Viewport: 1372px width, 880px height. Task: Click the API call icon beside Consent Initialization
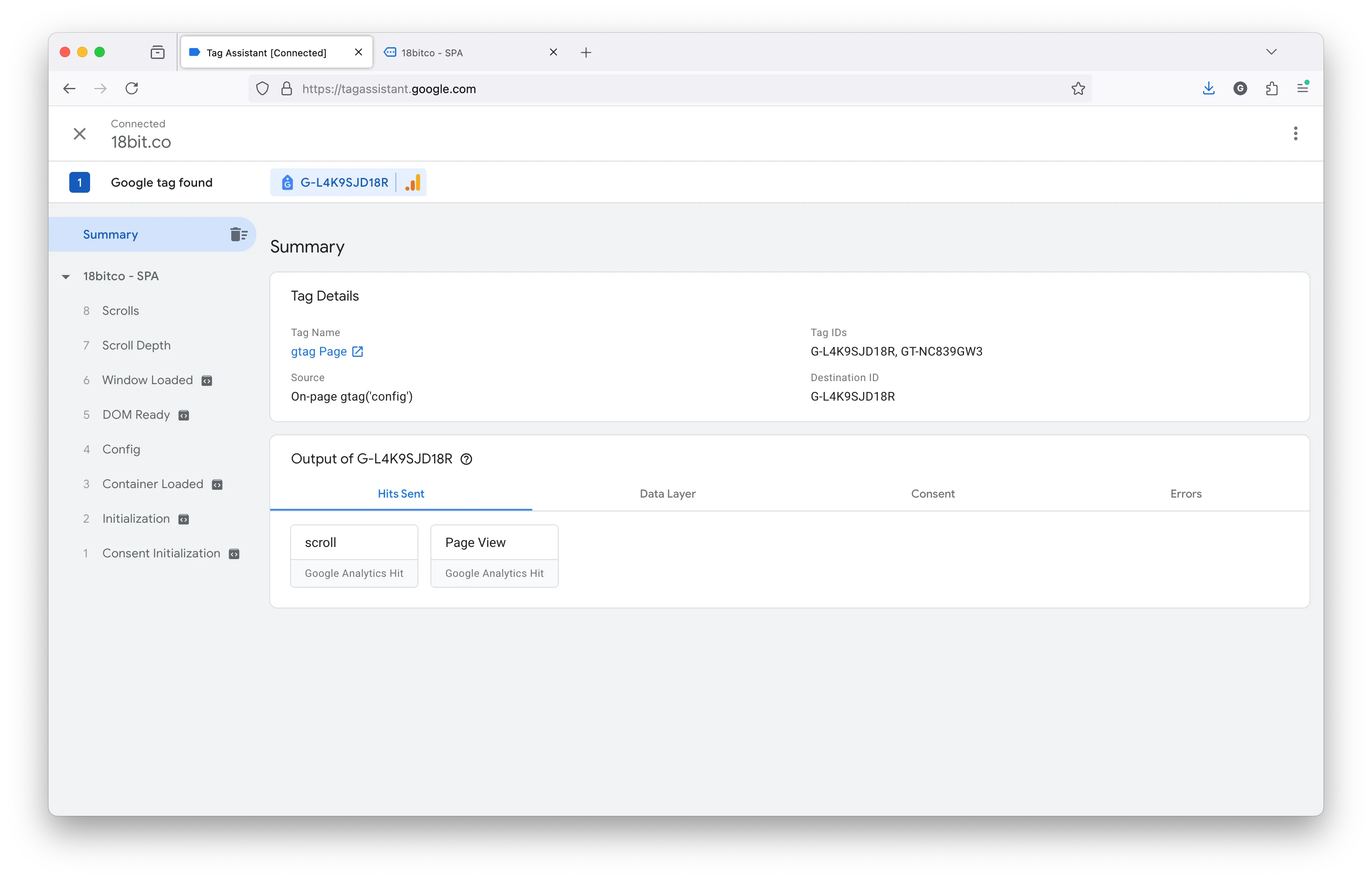[234, 554]
